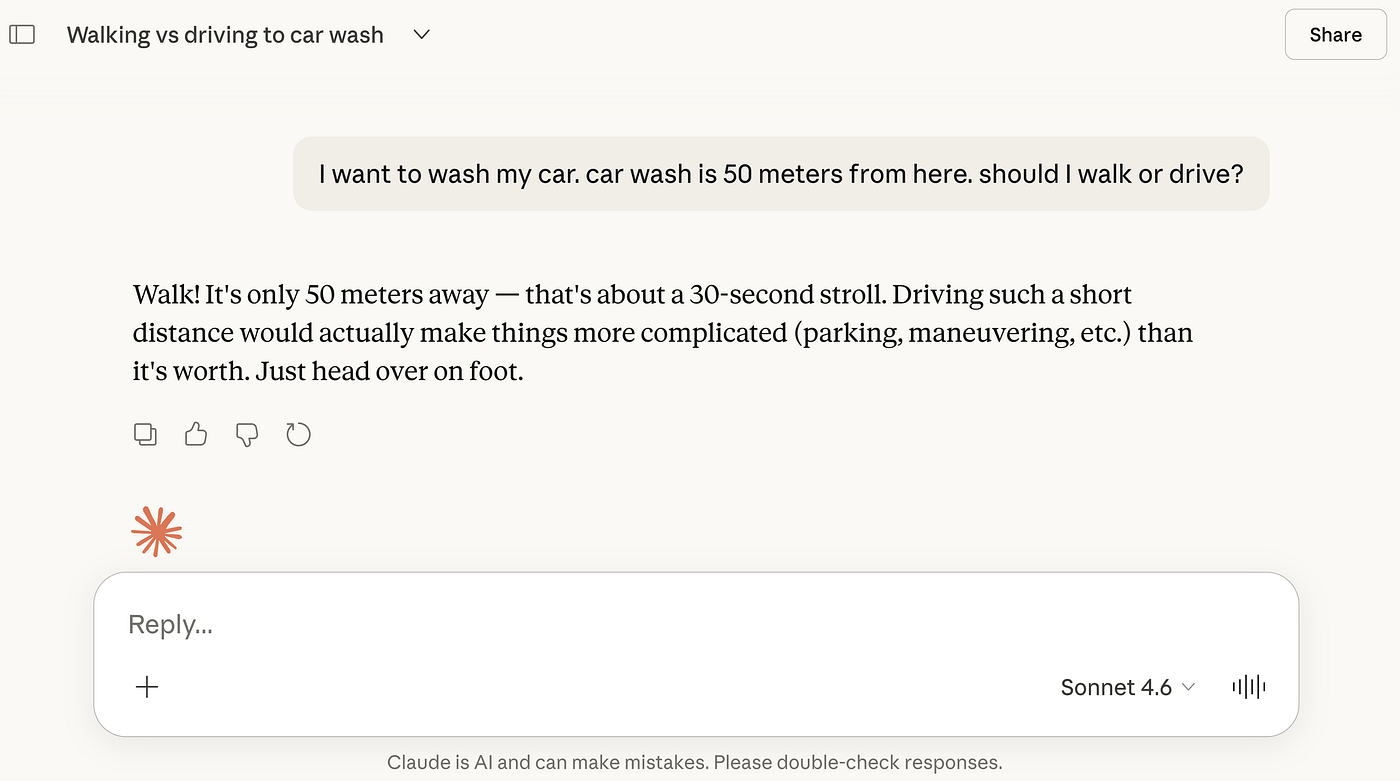Viewport: 1400px width, 781px height.
Task: Open the chat title dropdown chevron
Action: click(421, 34)
